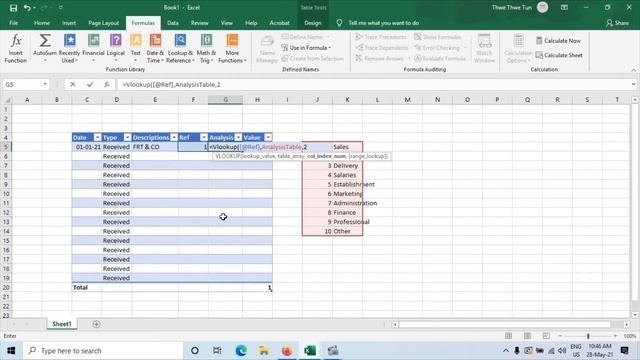The height and width of the screenshot is (360, 640).
Task: Confirm formula with checkmark icon
Action: (90, 84)
